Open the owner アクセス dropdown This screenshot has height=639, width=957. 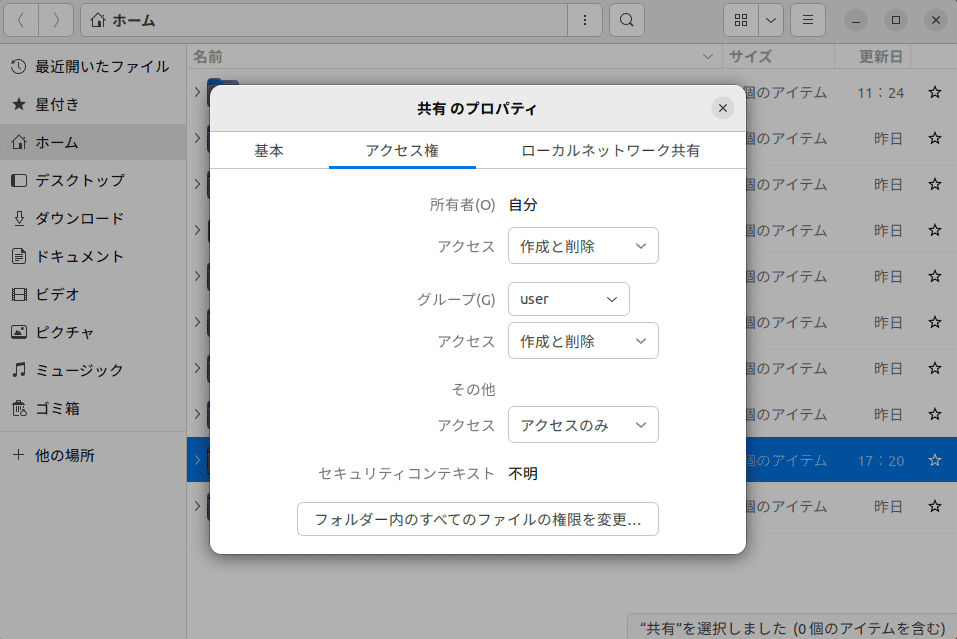tap(583, 246)
